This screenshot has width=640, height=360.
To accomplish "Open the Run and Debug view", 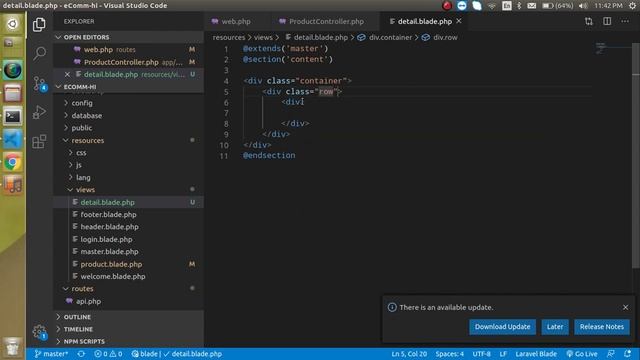I will pyautogui.click(x=39, y=112).
